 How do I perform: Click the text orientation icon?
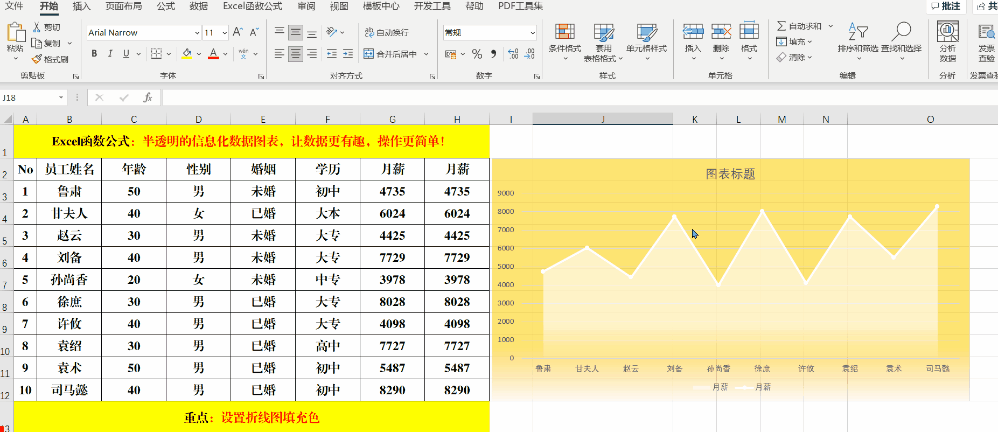click(332, 32)
